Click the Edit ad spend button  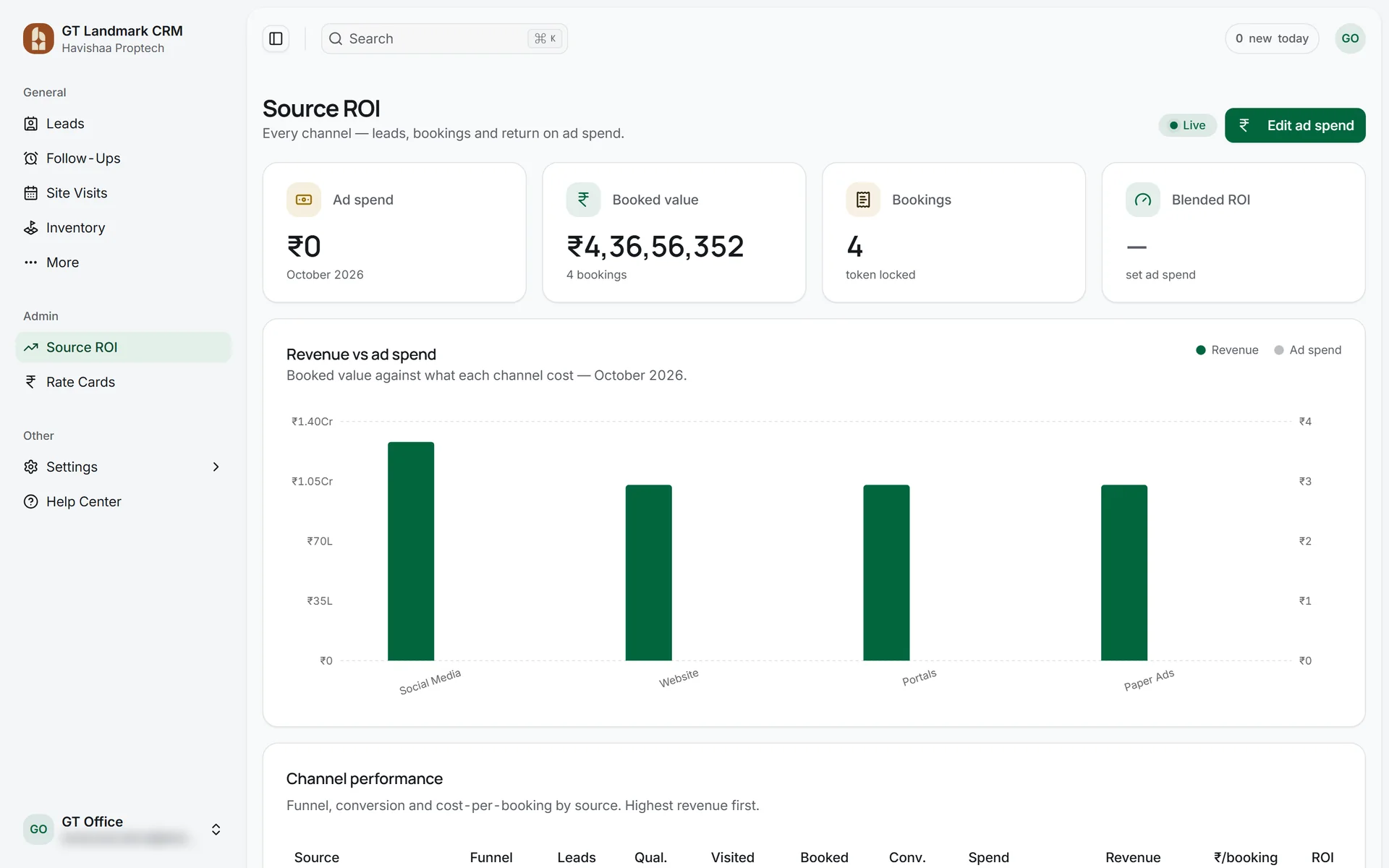tap(1295, 125)
